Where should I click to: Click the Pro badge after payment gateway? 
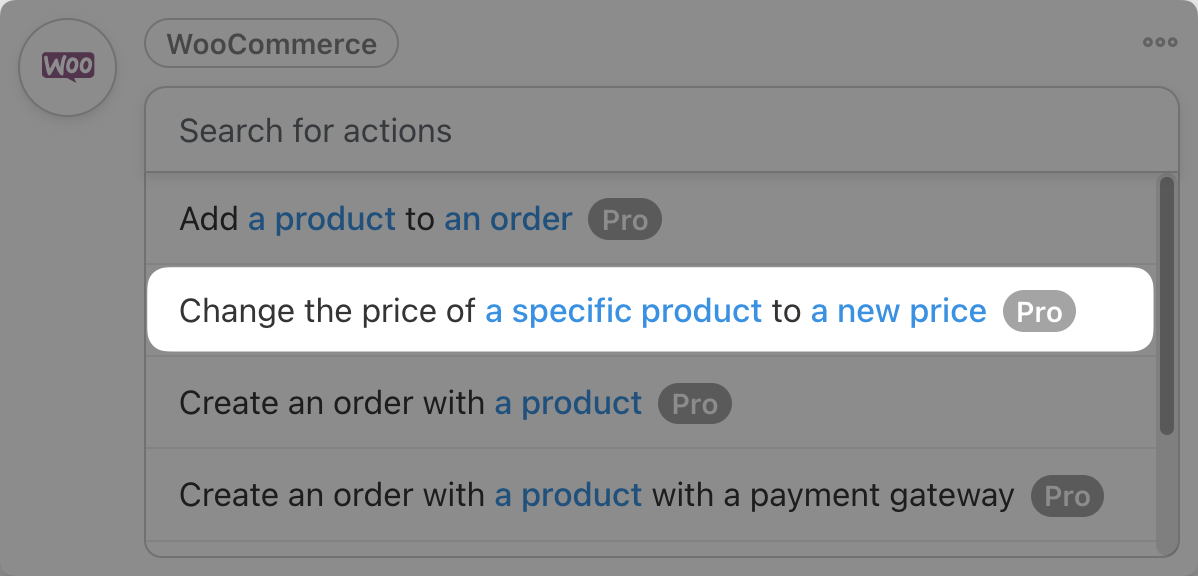[x=1067, y=496]
